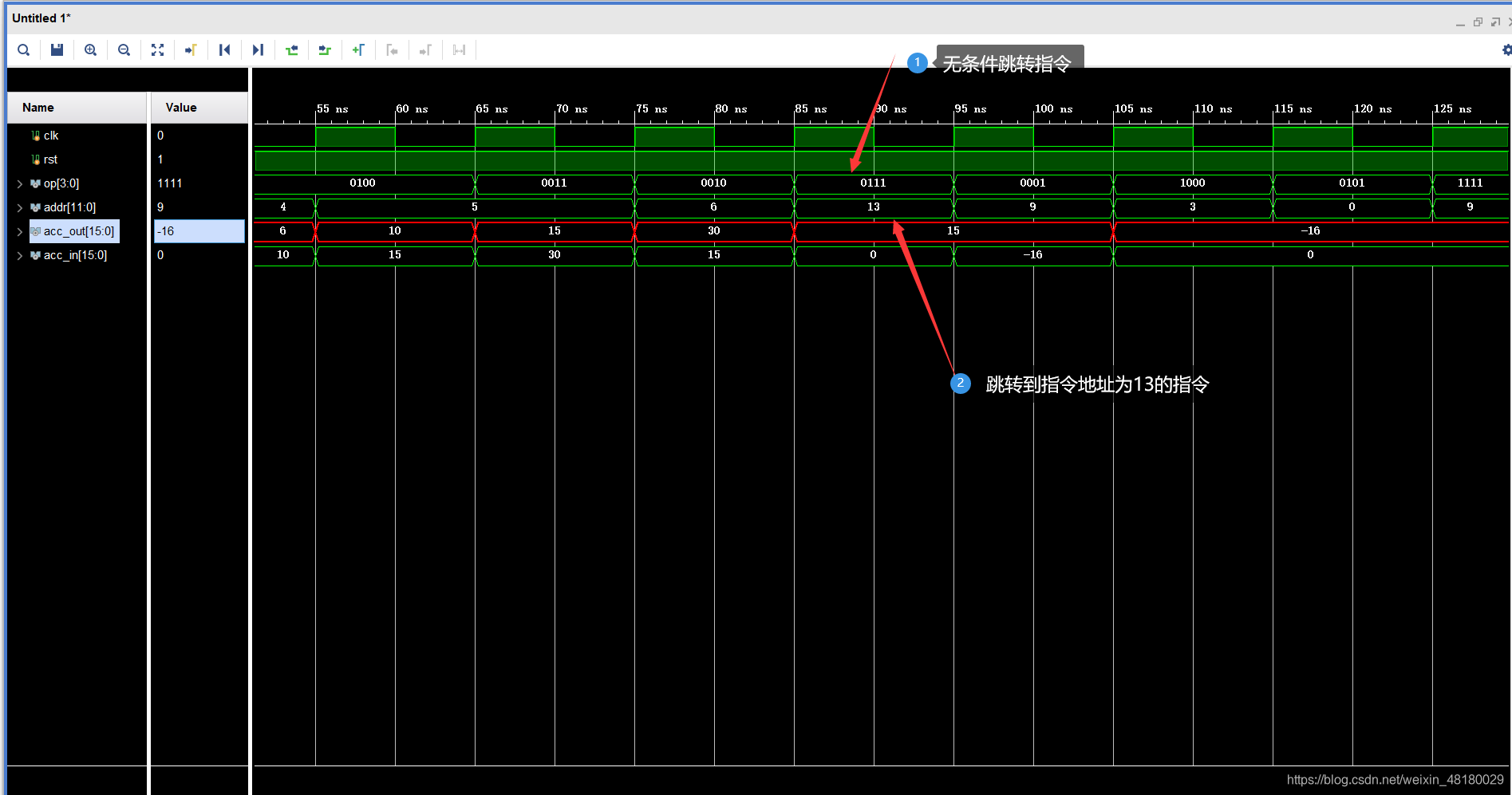Viewport: 1512px width, 795px height.
Task: Go to previous marker icon
Action: [392, 50]
